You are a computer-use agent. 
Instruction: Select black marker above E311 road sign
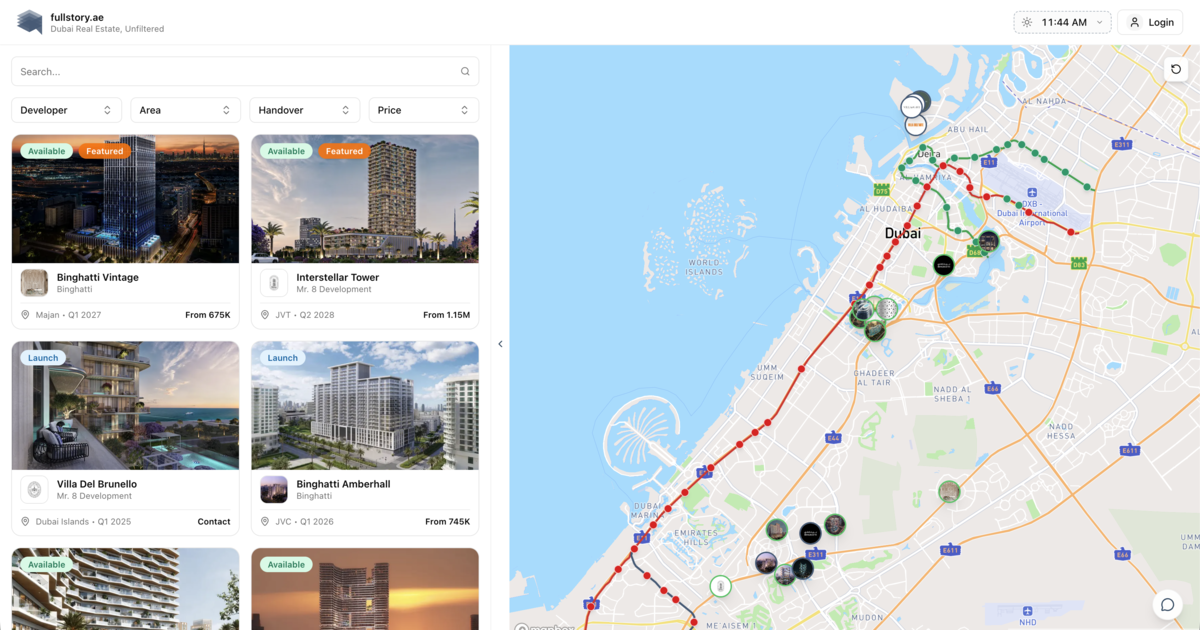tap(810, 533)
